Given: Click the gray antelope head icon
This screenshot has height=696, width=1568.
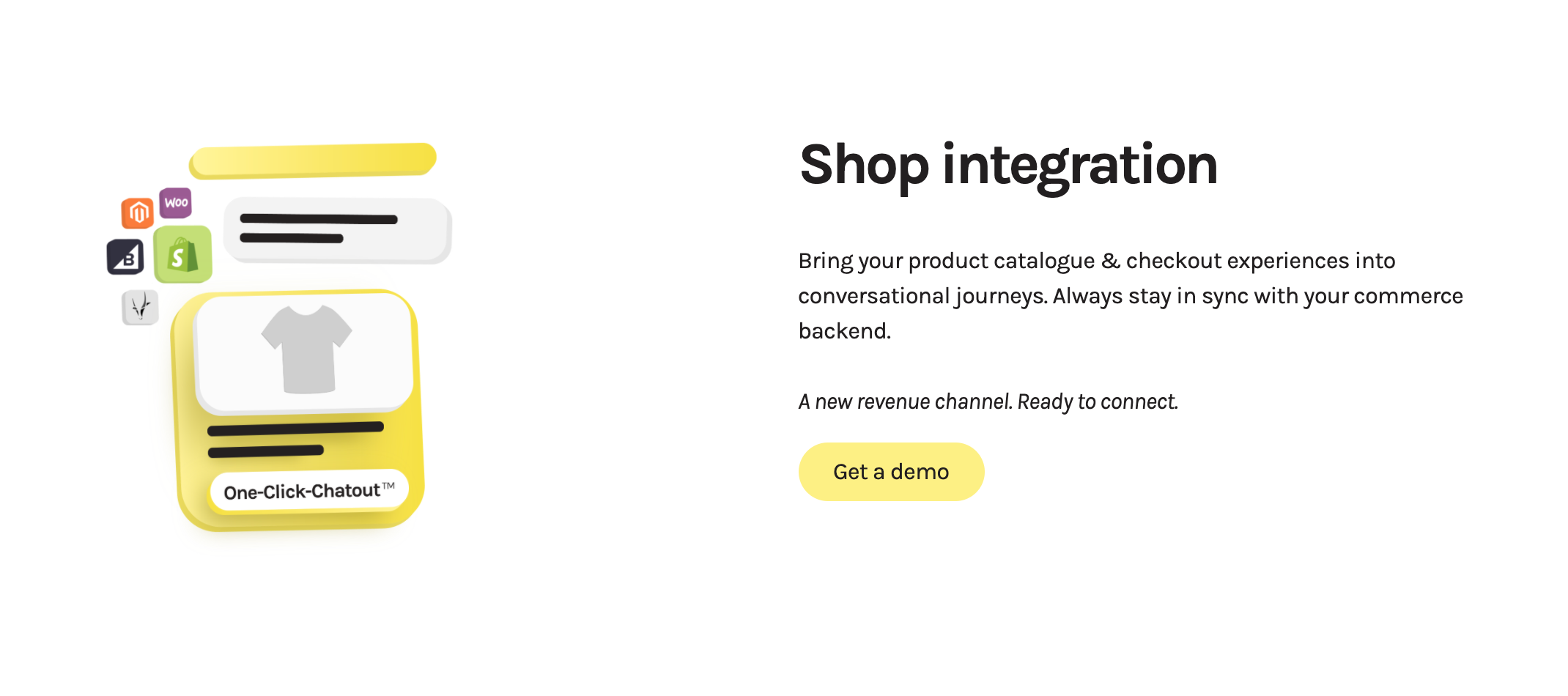Looking at the screenshot, I should [140, 307].
